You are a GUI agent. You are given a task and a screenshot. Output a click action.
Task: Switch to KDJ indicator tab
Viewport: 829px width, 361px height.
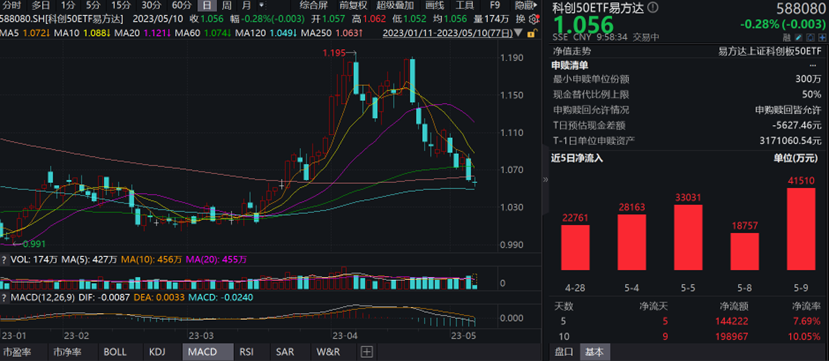coord(158,352)
